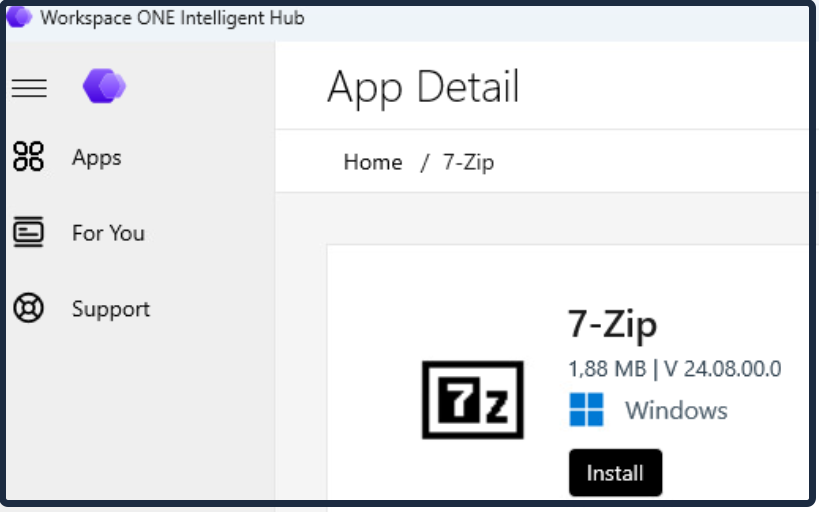Open the Apps section label
This screenshot has height=512, width=819.
pyautogui.click(x=97, y=158)
